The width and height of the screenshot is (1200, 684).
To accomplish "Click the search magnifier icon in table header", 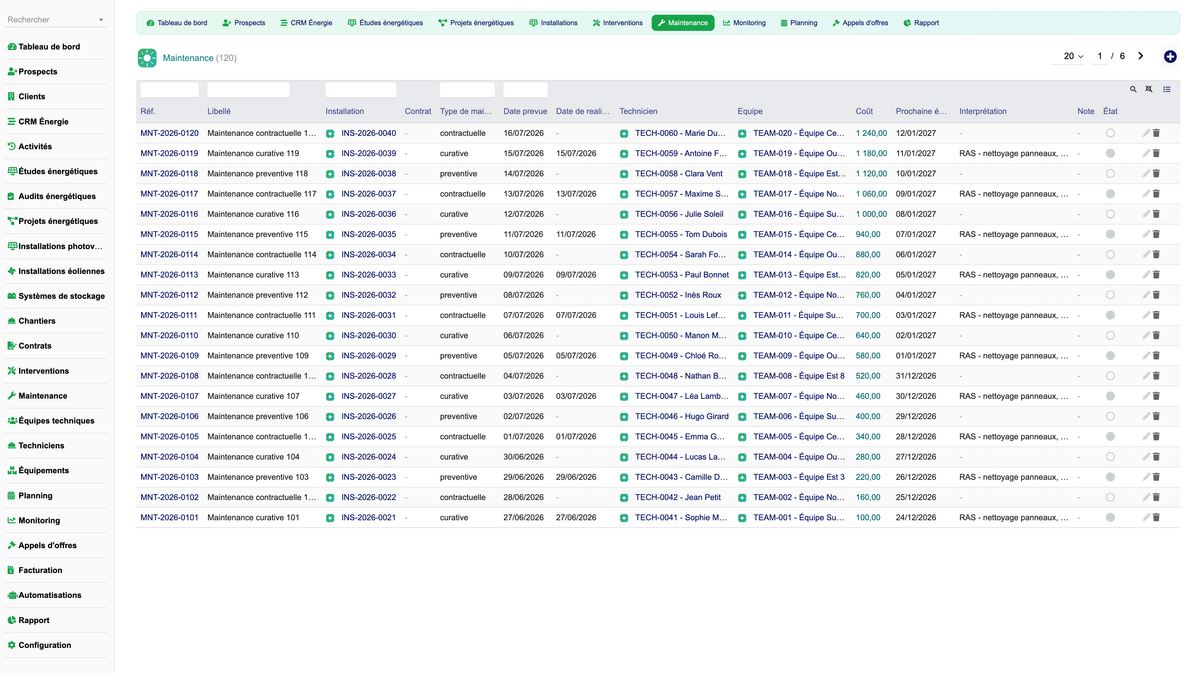I will [x=1133, y=90].
